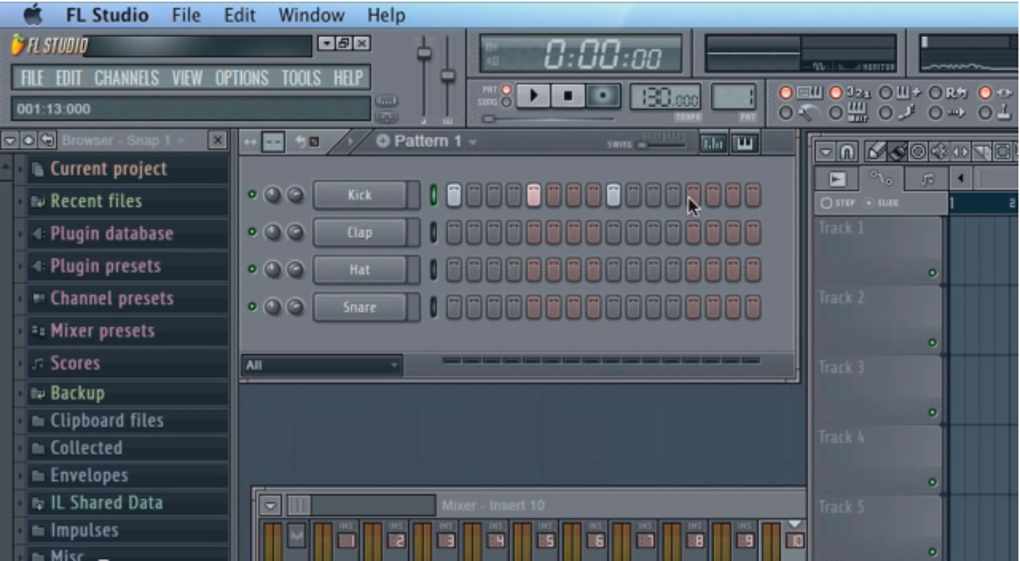The image size is (1020, 561).
Task: Switch to SONG mode indicator
Action: (x=505, y=102)
